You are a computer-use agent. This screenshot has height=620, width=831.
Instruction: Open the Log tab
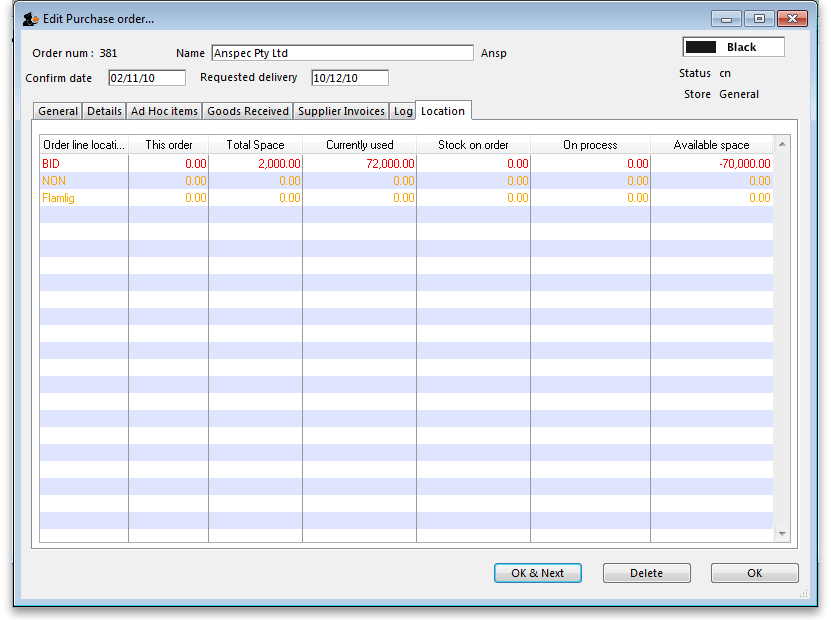(x=403, y=111)
